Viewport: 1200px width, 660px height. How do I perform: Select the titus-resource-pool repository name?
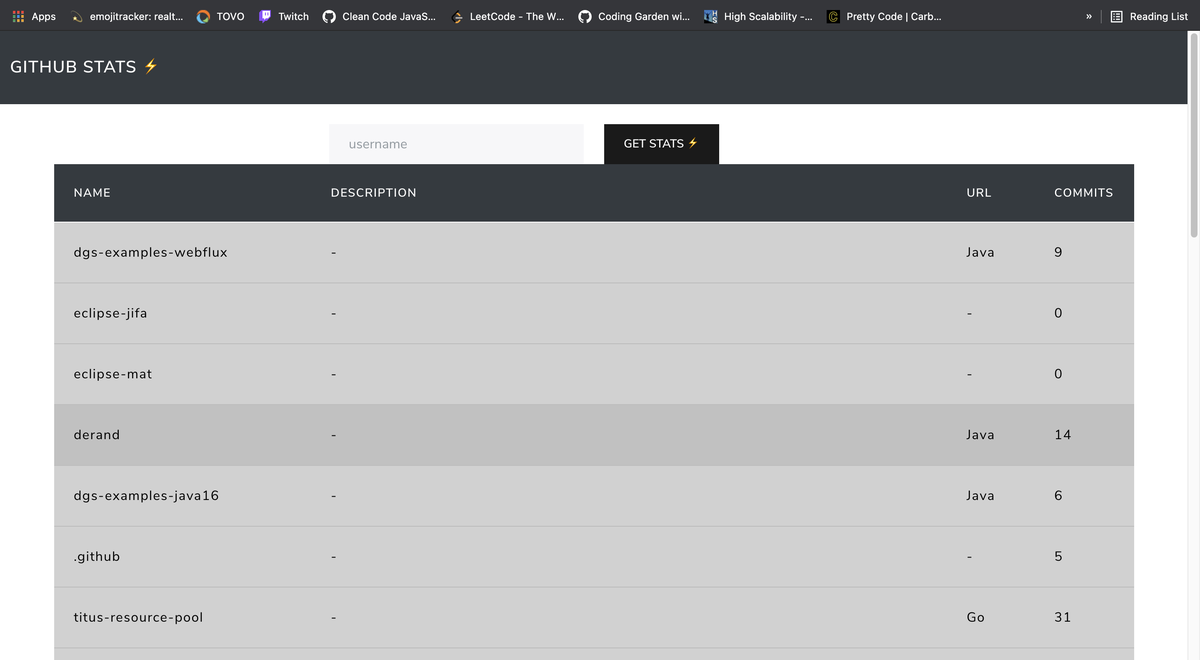pyautogui.click(x=138, y=618)
